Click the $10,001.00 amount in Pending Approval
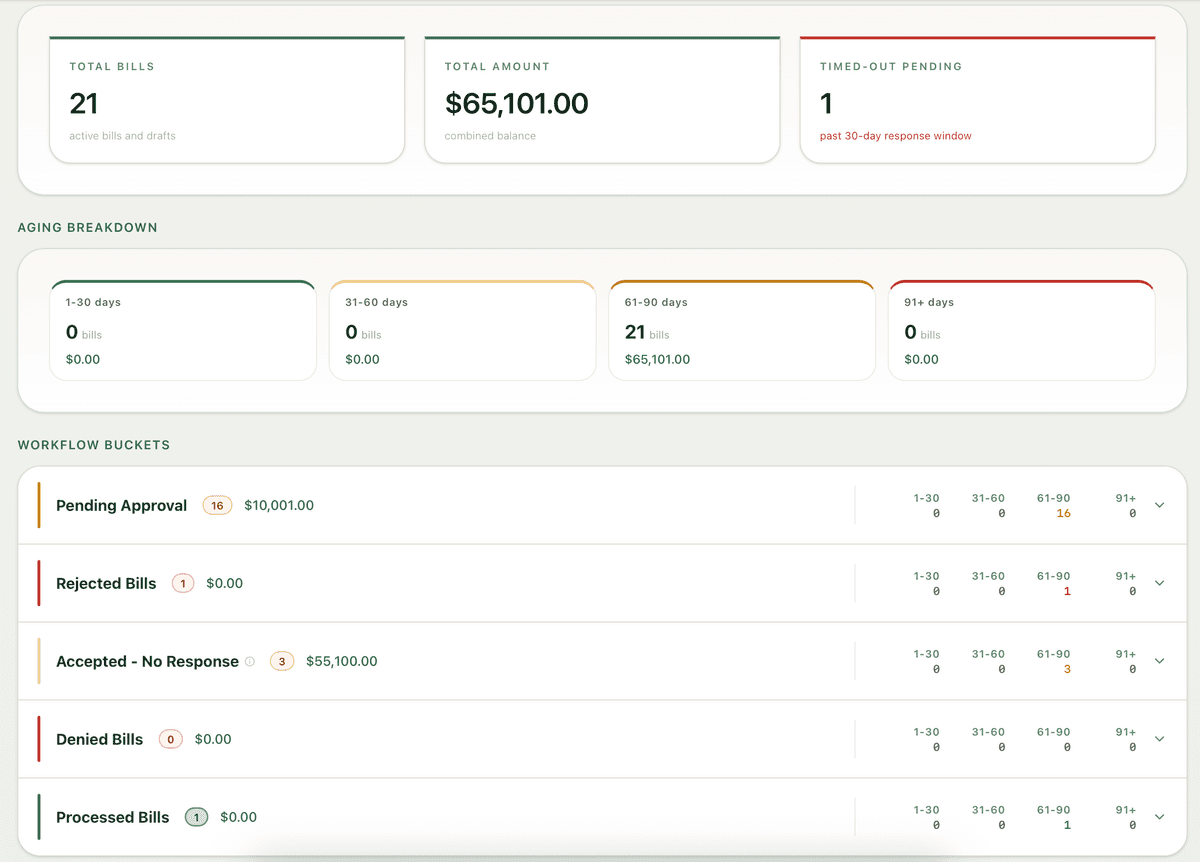The image size is (1200, 862). coord(279,506)
